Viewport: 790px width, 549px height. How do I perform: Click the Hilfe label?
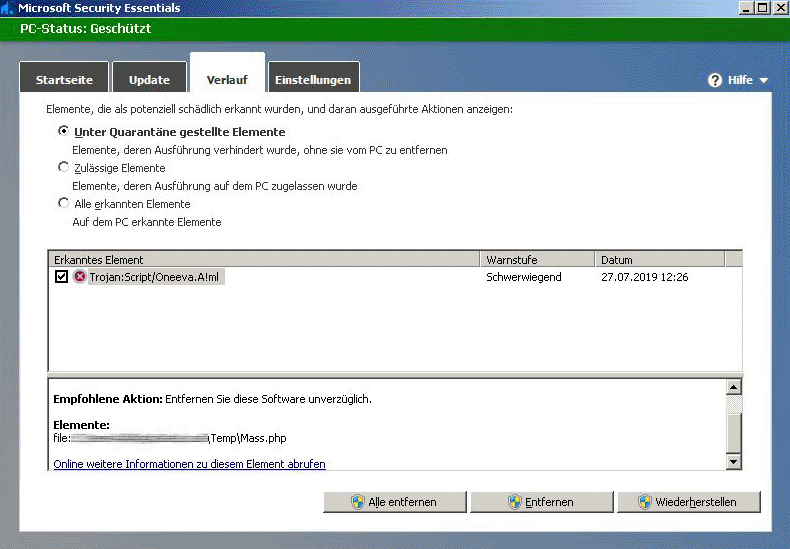(x=740, y=80)
